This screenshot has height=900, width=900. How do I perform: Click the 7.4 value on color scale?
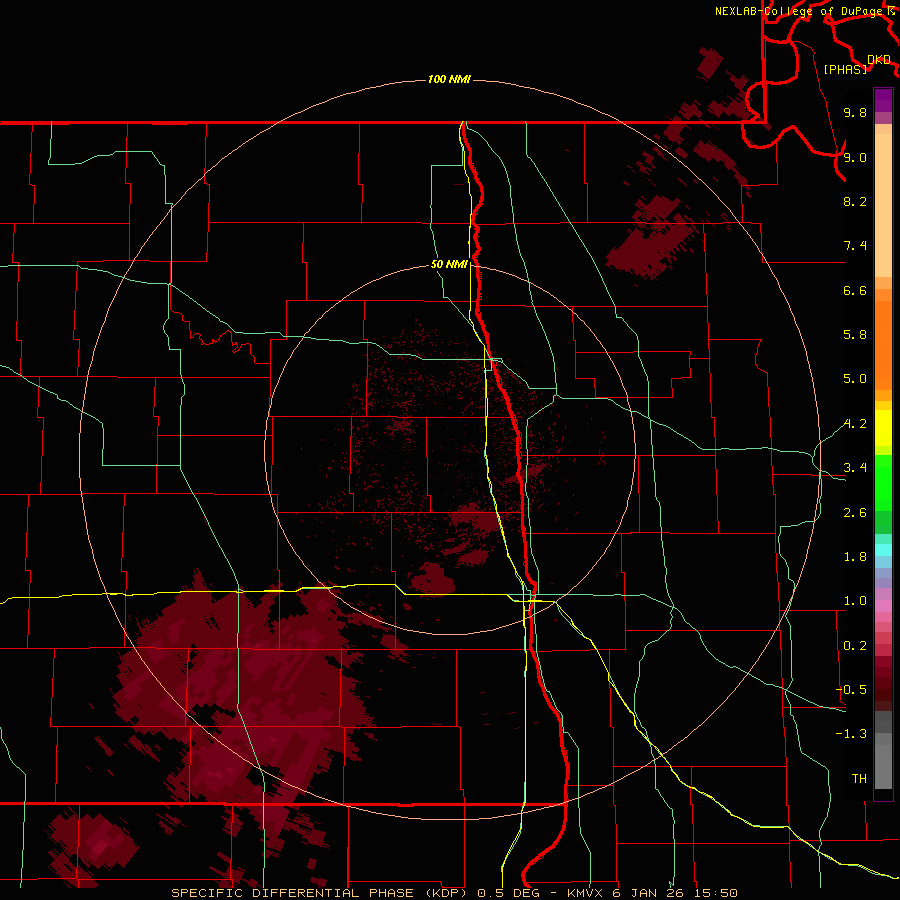(x=855, y=246)
